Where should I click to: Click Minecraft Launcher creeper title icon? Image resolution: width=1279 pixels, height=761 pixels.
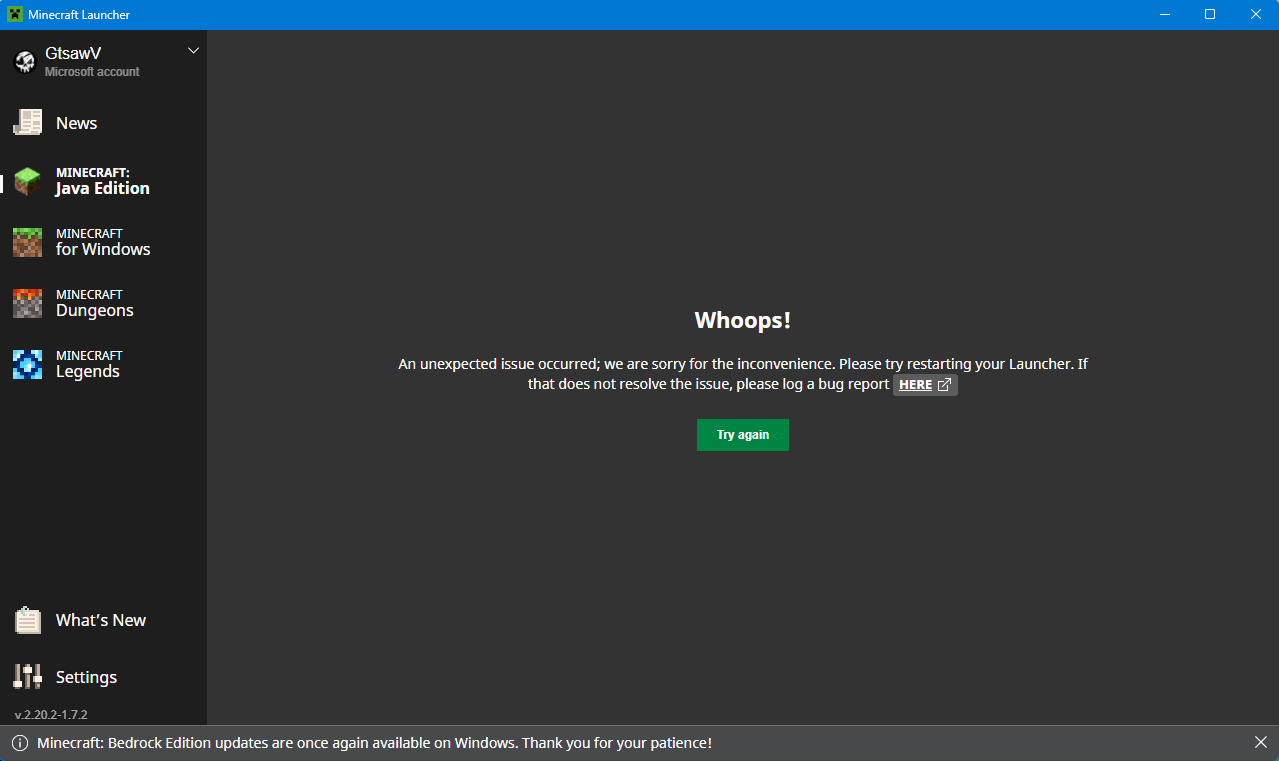point(15,15)
